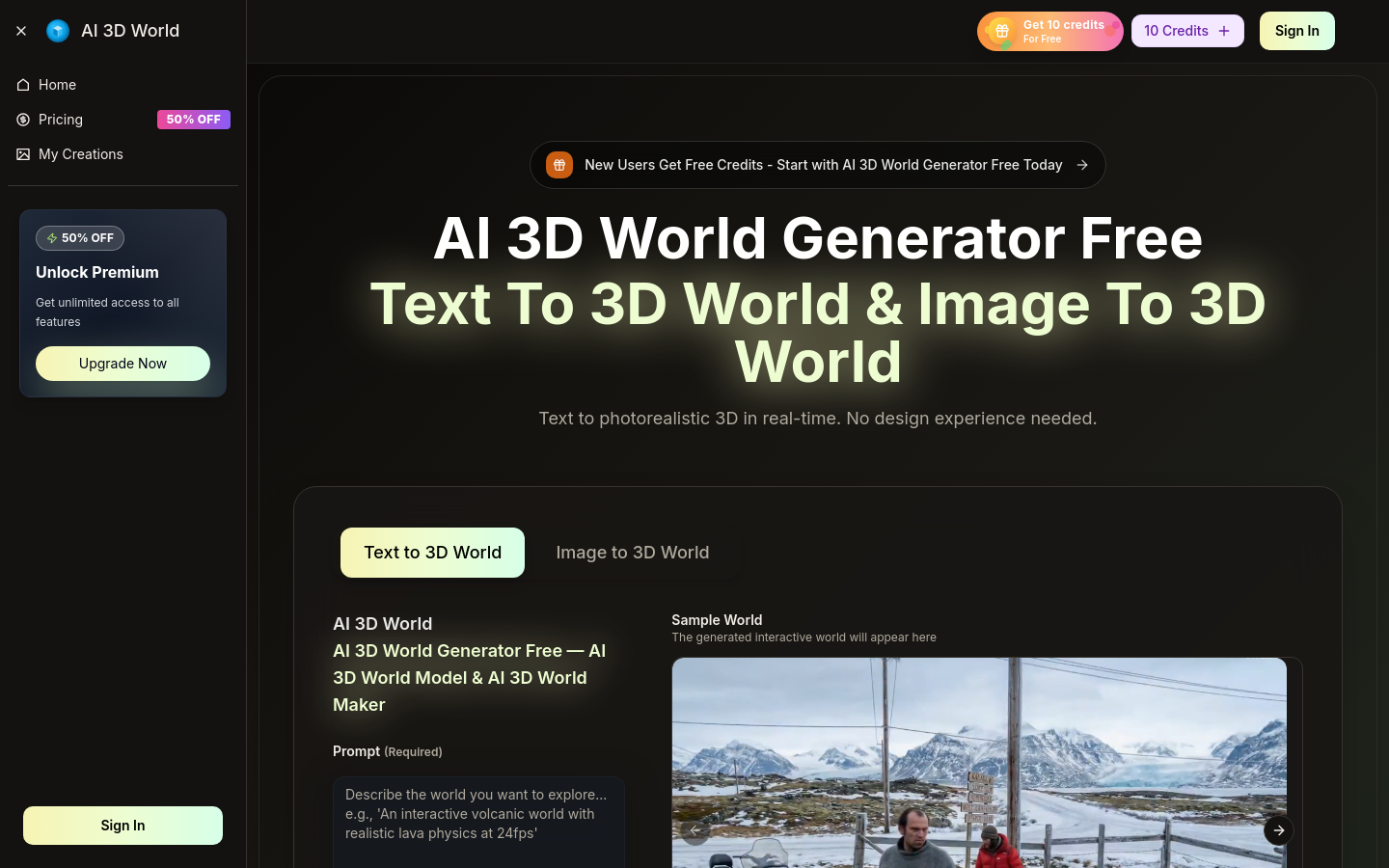This screenshot has height=868, width=1389.
Task: Select the Text to 3D World tab
Action: [x=432, y=553]
